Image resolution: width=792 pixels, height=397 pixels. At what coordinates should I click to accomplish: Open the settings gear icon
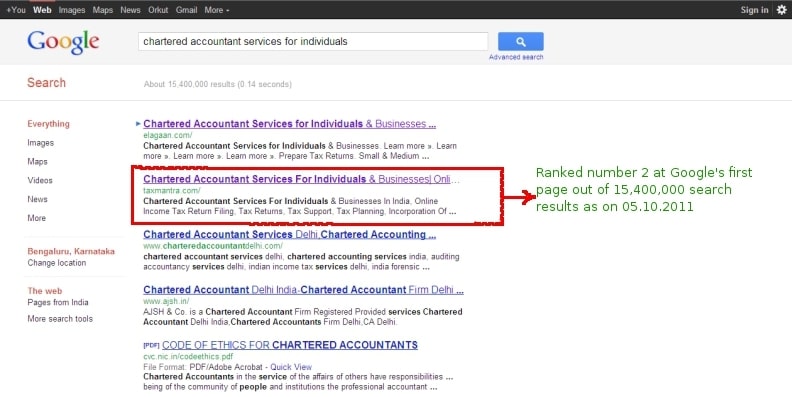781,10
